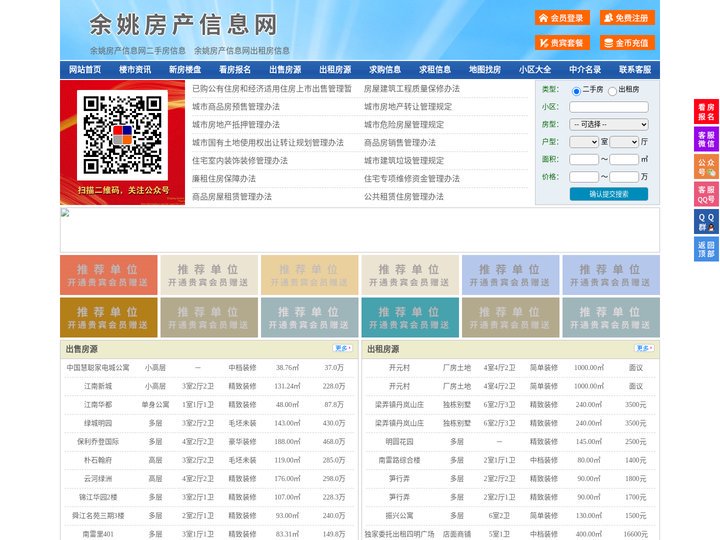Go to 网站首页 in navigation

85,70
